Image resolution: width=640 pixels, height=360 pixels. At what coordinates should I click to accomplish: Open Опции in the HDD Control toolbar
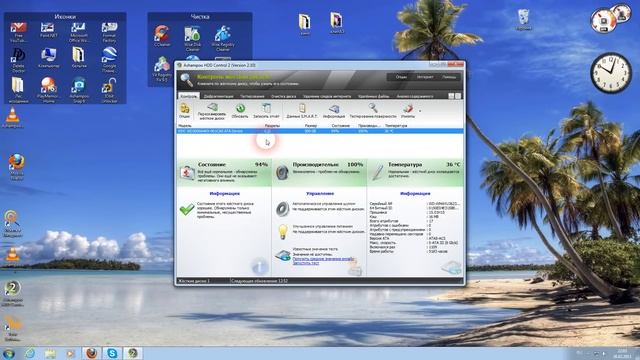[184, 111]
